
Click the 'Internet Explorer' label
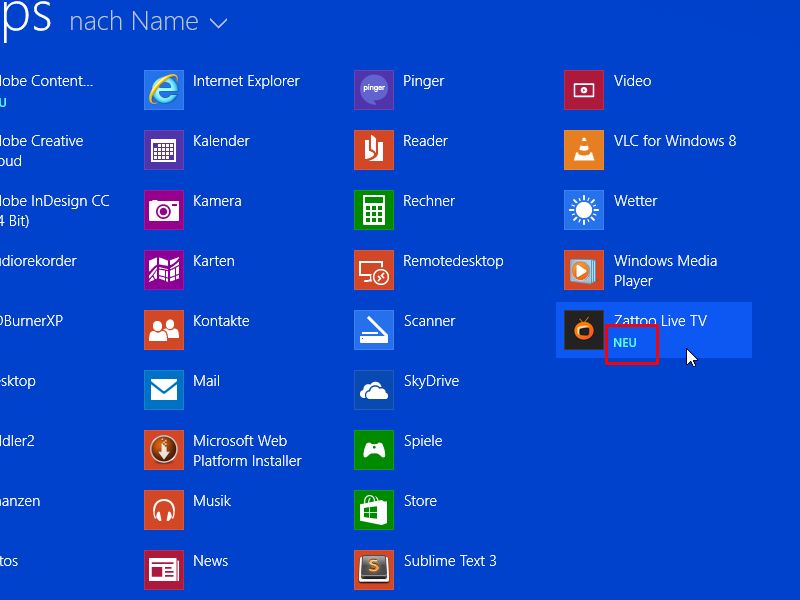[x=246, y=81]
